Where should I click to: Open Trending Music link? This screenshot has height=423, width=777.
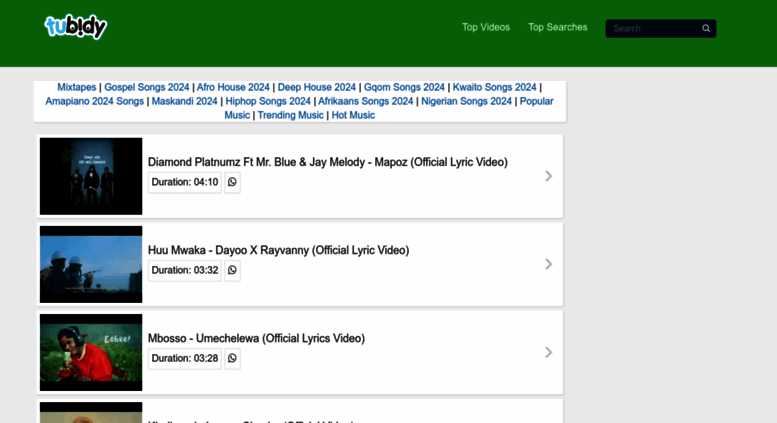click(x=290, y=115)
